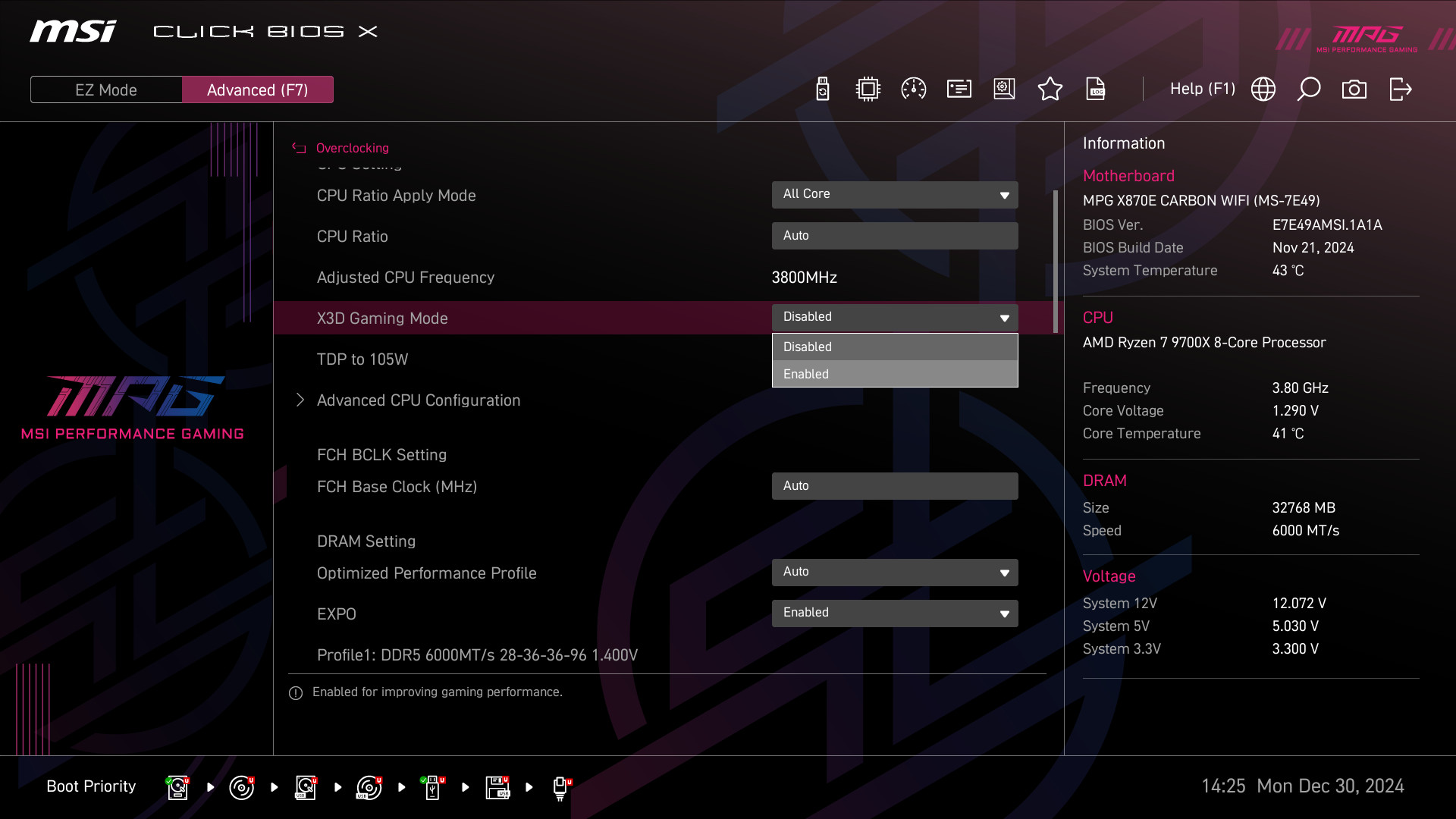Click the FCH Base Clock Auto field
This screenshot has width=1456, height=819.
895,486
